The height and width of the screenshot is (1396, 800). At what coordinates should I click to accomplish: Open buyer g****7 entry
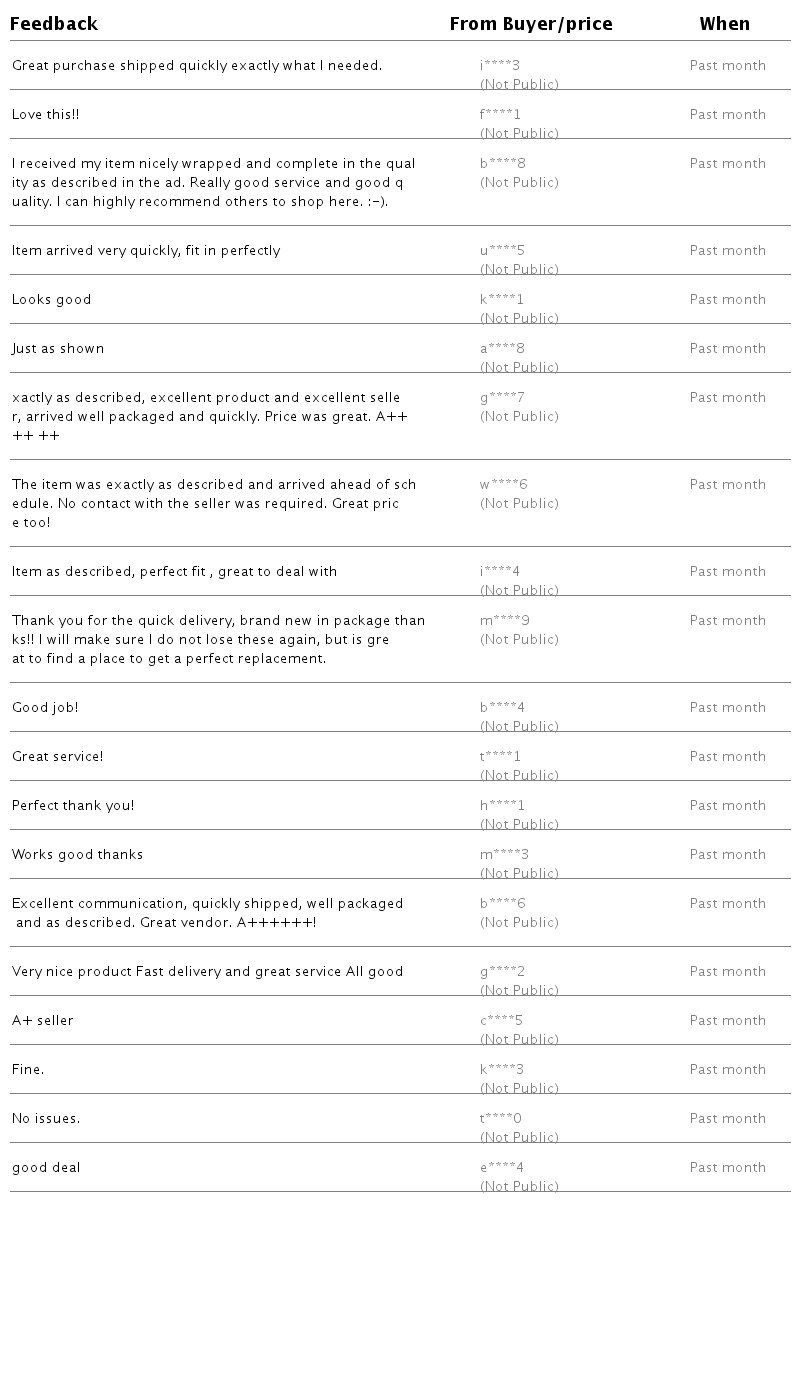[502, 398]
